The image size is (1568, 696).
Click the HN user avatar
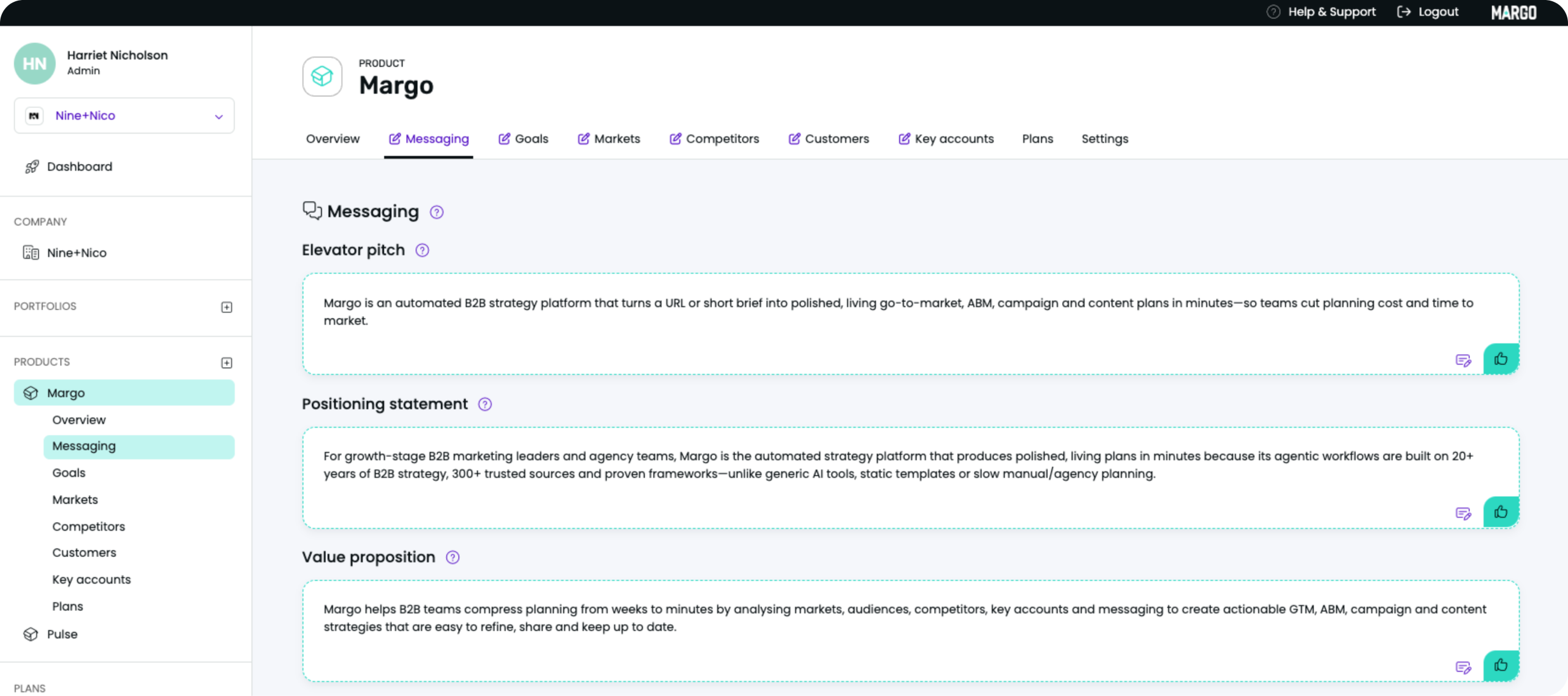tap(35, 63)
